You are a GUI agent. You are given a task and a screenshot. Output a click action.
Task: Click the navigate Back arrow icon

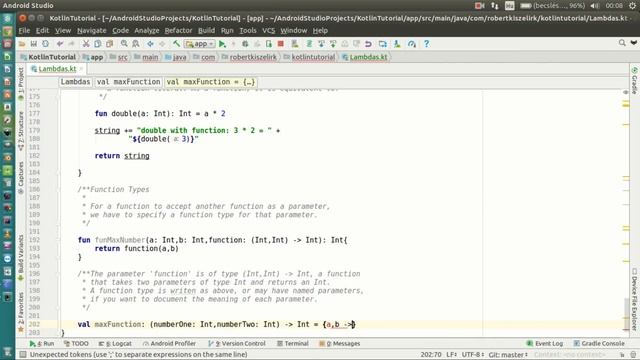150,44
